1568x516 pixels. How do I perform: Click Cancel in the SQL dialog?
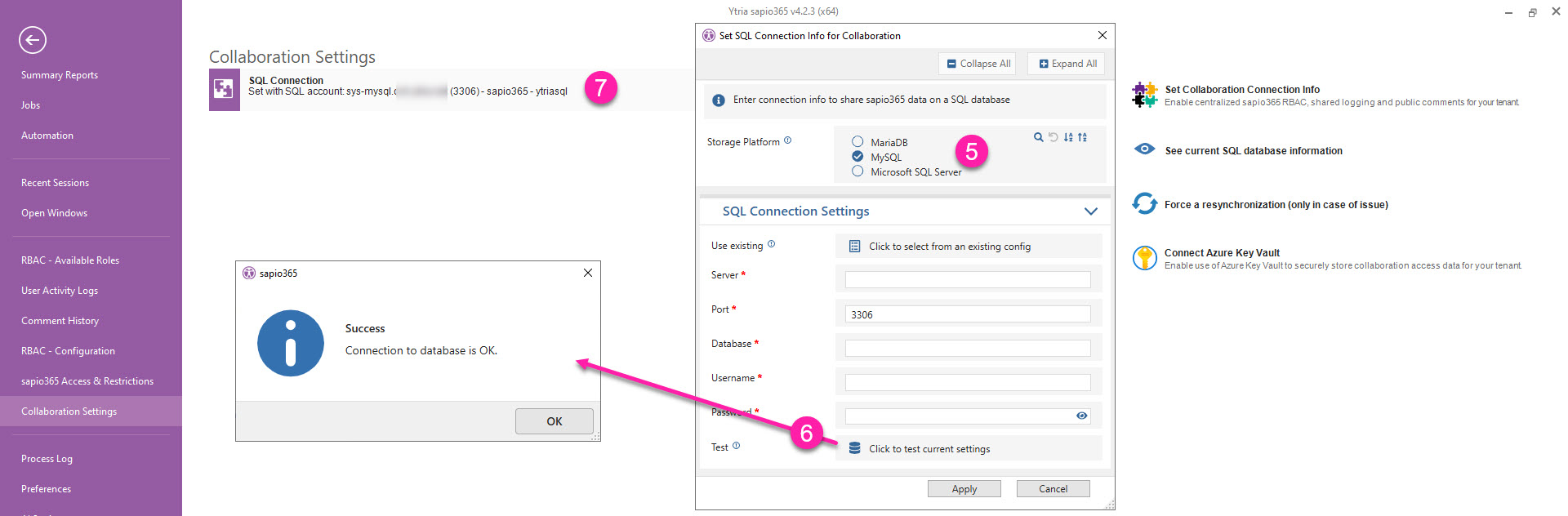(1053, 489)
